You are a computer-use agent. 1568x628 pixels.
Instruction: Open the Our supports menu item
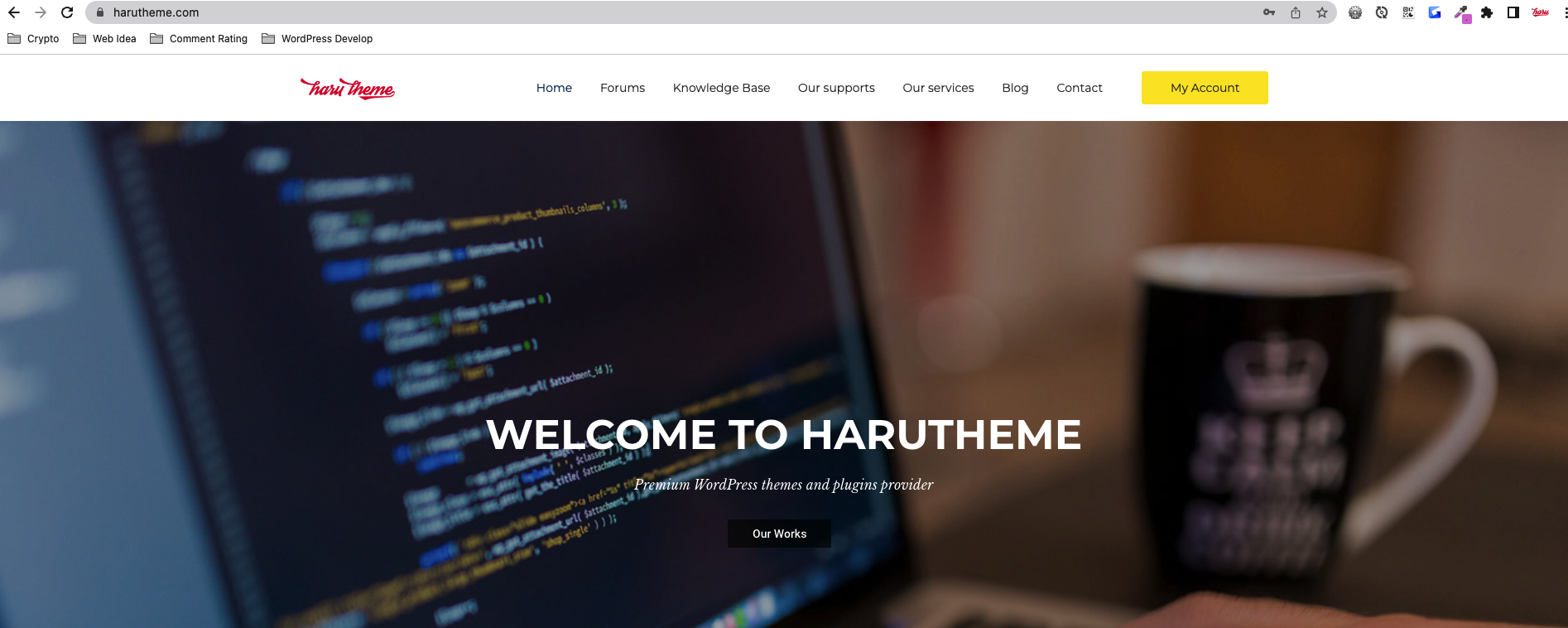[x=836, y=88]
